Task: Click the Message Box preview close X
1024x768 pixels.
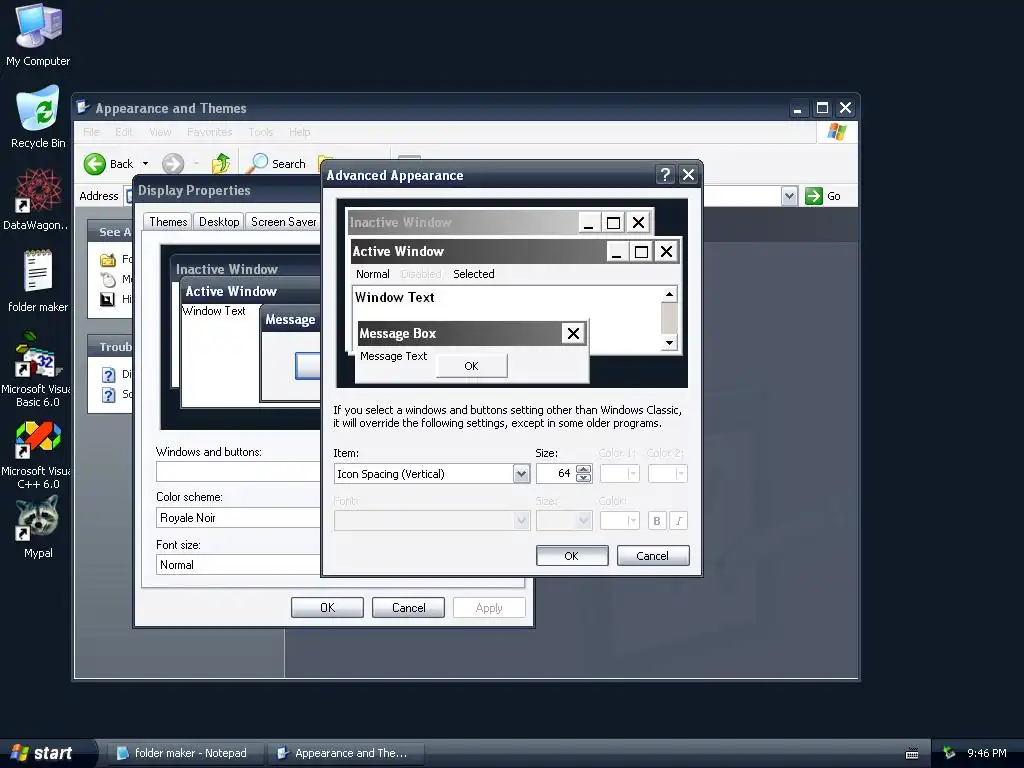Action: [573, 334]
